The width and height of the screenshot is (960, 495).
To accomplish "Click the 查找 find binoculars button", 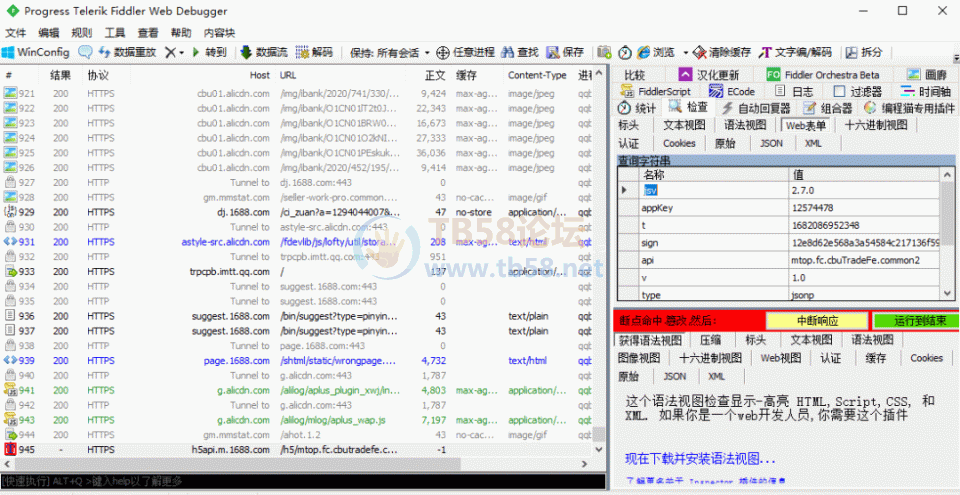I will click(519, 52).
